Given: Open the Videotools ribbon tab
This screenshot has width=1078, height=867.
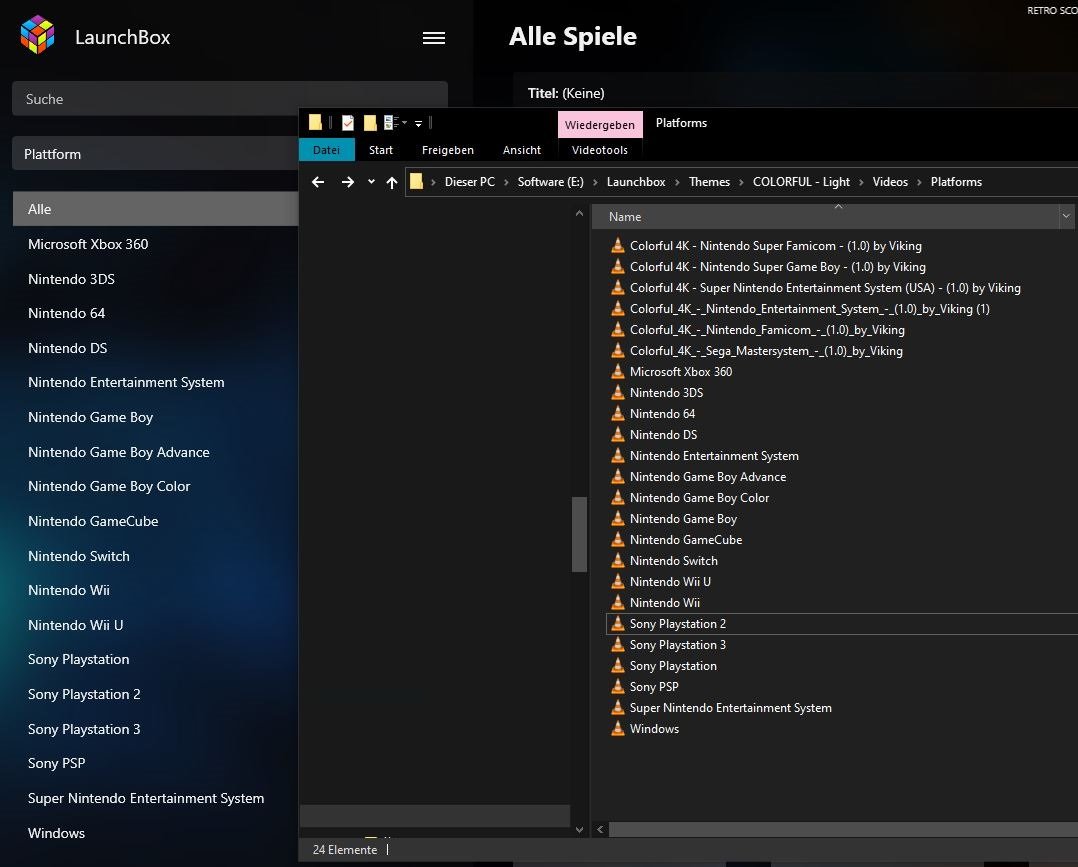Looking at the screenshot, I should pos(600,150).
